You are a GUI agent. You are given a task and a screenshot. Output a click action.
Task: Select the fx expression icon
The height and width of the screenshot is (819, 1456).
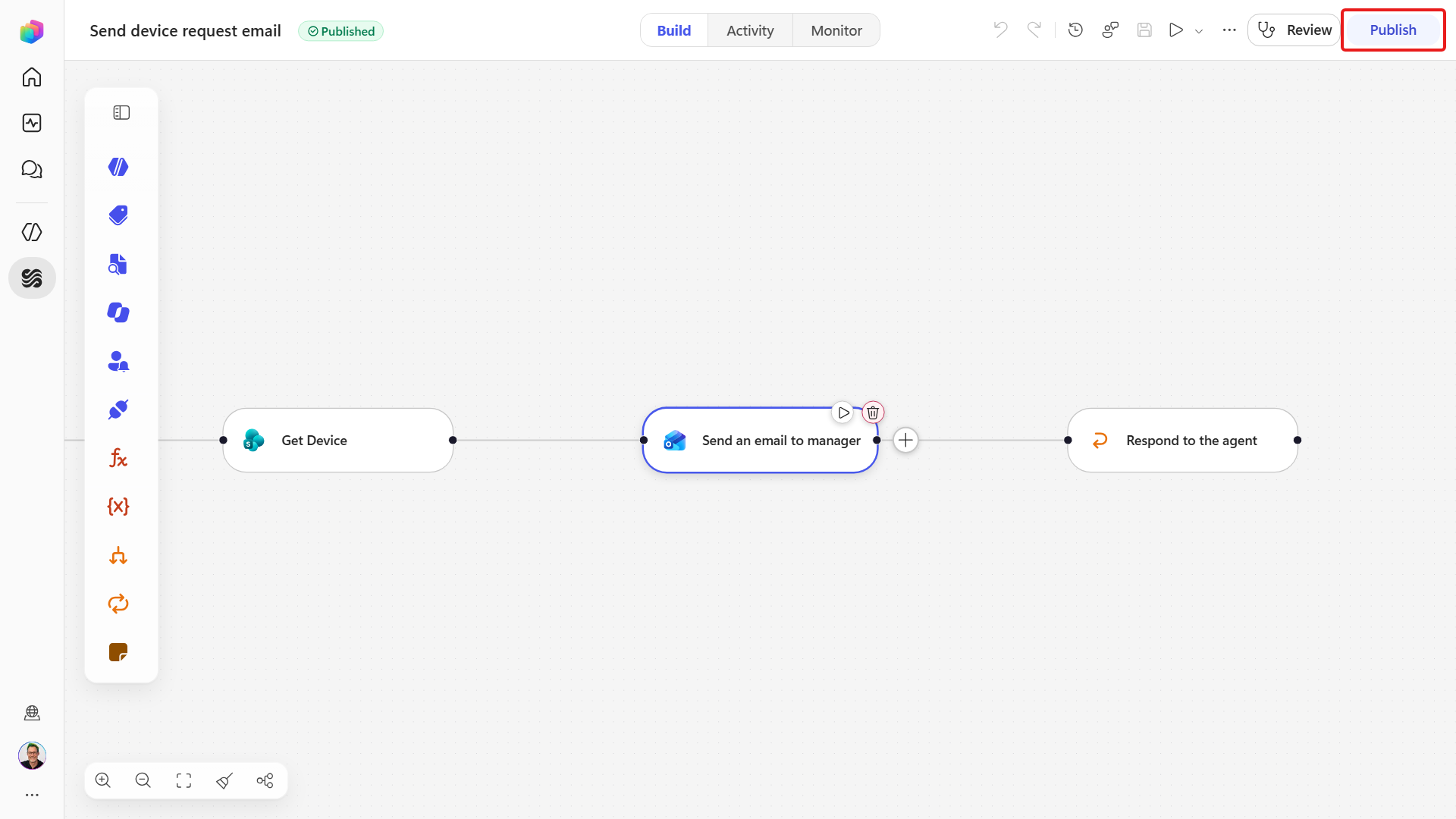[118, 458]
